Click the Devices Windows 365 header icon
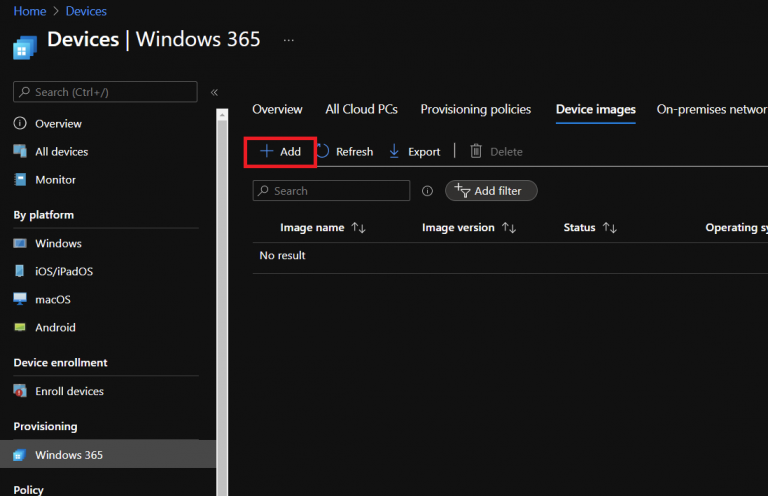 tap(25, 47)
